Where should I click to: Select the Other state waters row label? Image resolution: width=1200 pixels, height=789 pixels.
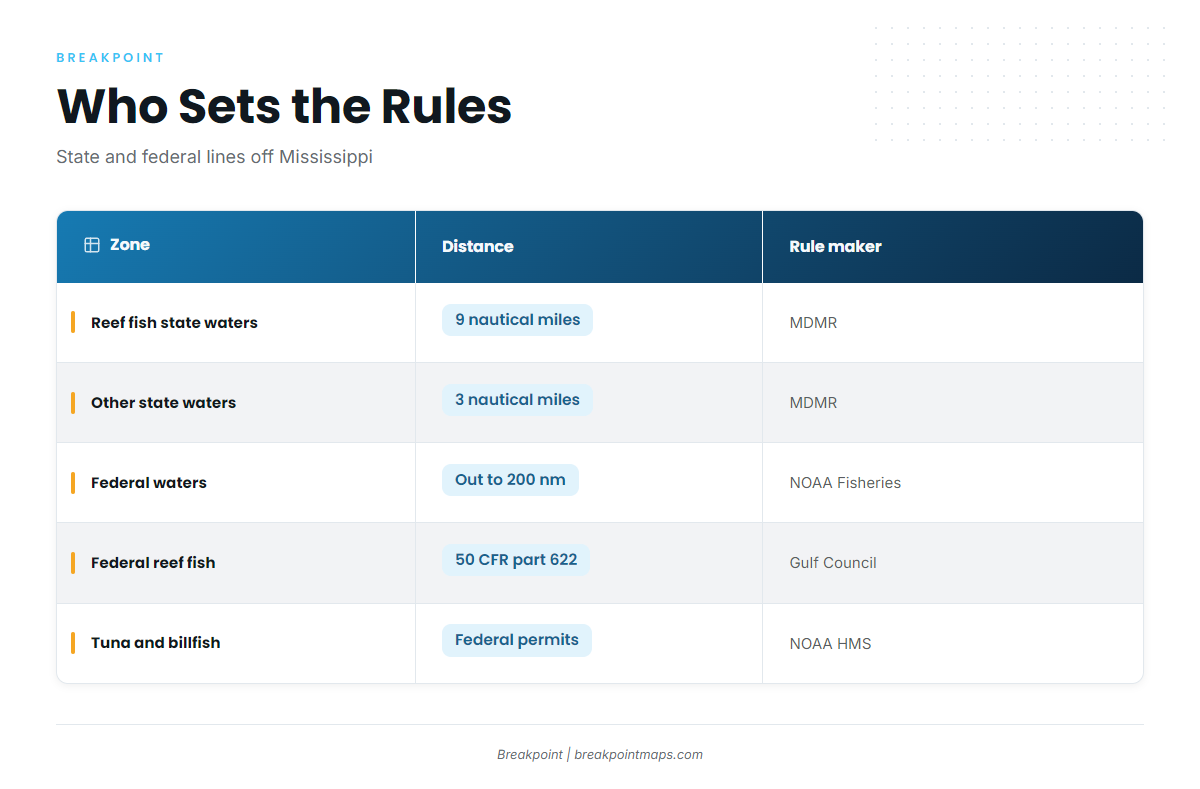coord(163,403)
